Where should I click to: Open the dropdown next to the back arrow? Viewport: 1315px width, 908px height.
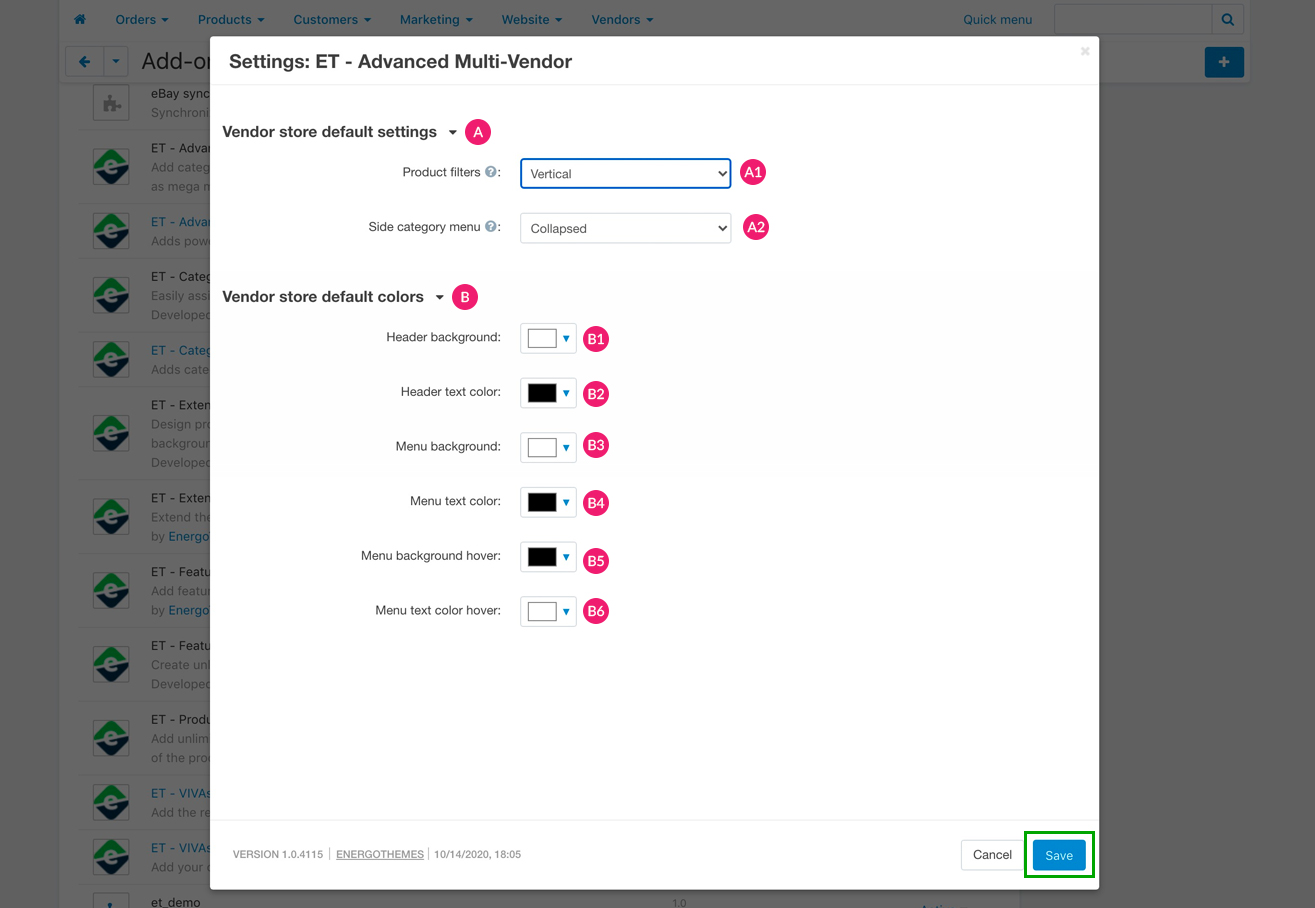[116, 62]
